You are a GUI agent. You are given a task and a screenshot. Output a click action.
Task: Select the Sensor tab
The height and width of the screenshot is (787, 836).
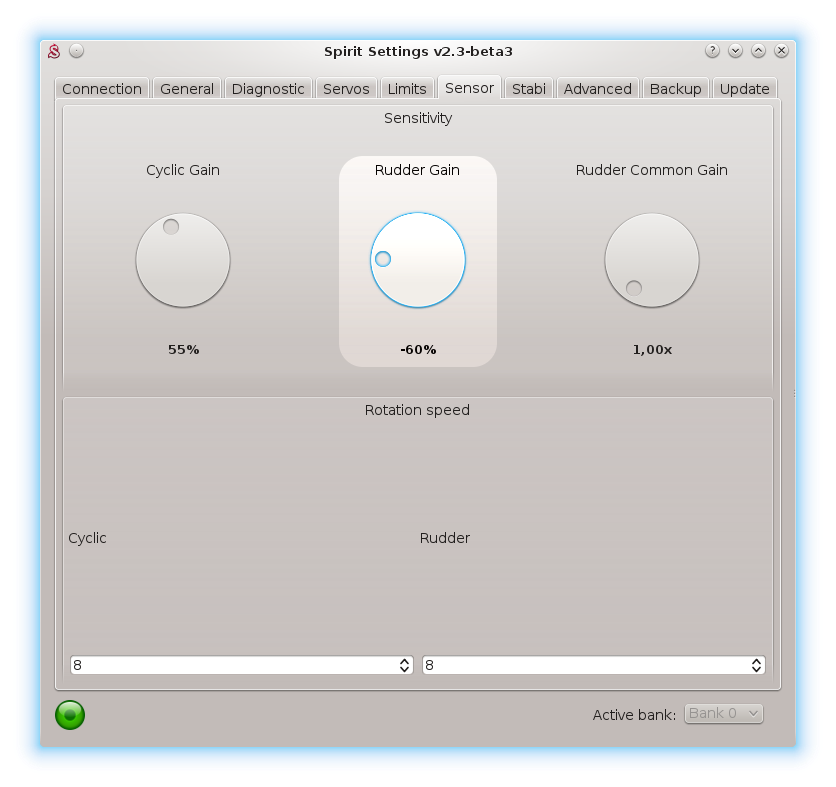tap(469, 88)
